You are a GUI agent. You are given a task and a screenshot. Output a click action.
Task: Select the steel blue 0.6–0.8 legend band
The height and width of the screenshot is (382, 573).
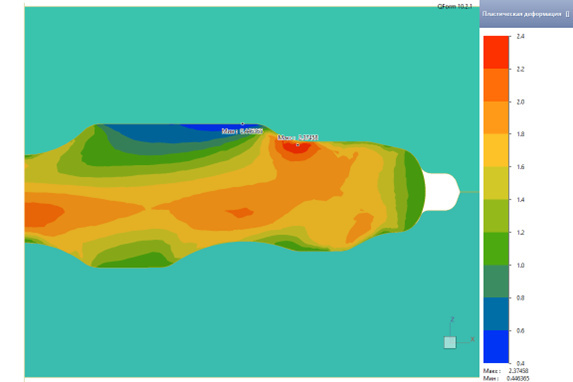click(496, 314)
